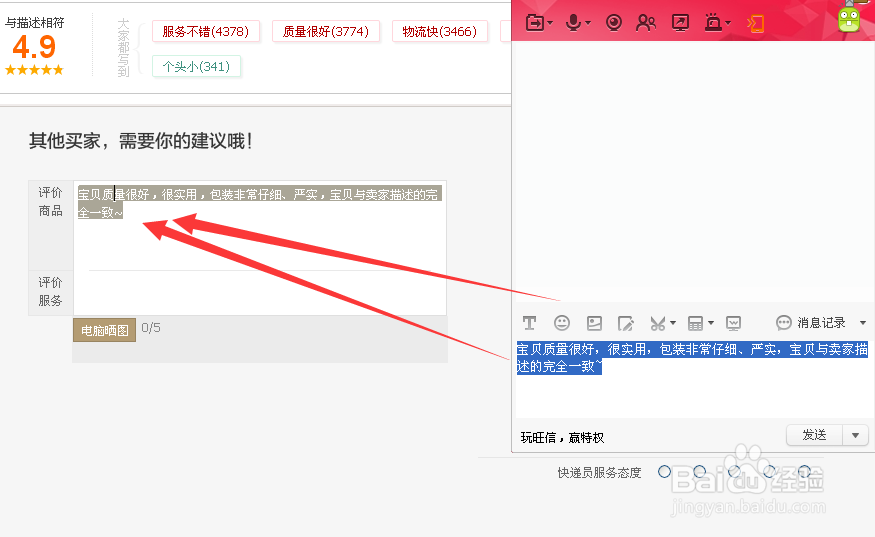Start a video call via webcam icon
The image size is (875, 537).
click(x=614, y=22)
